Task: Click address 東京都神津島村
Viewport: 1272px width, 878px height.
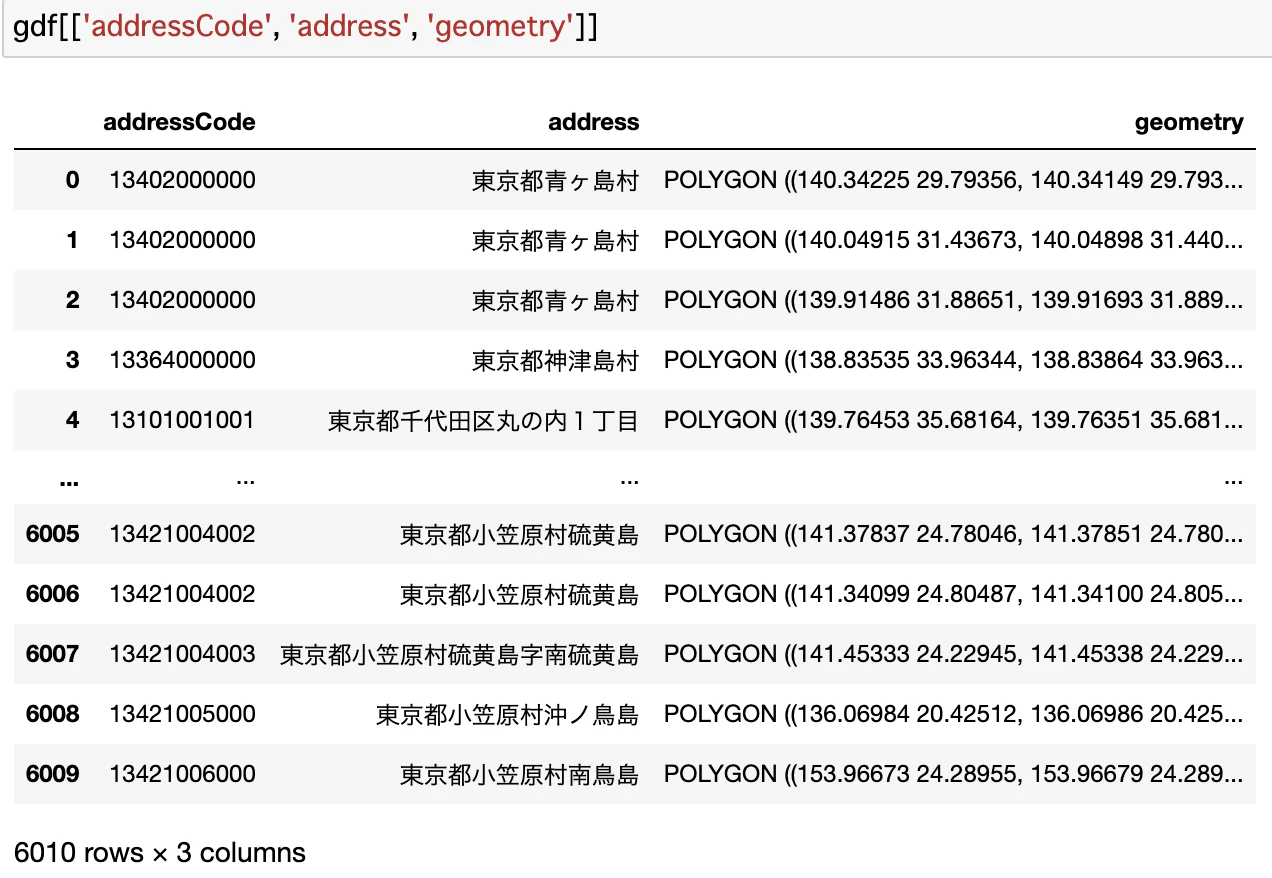Action: (x=556, y=361)
